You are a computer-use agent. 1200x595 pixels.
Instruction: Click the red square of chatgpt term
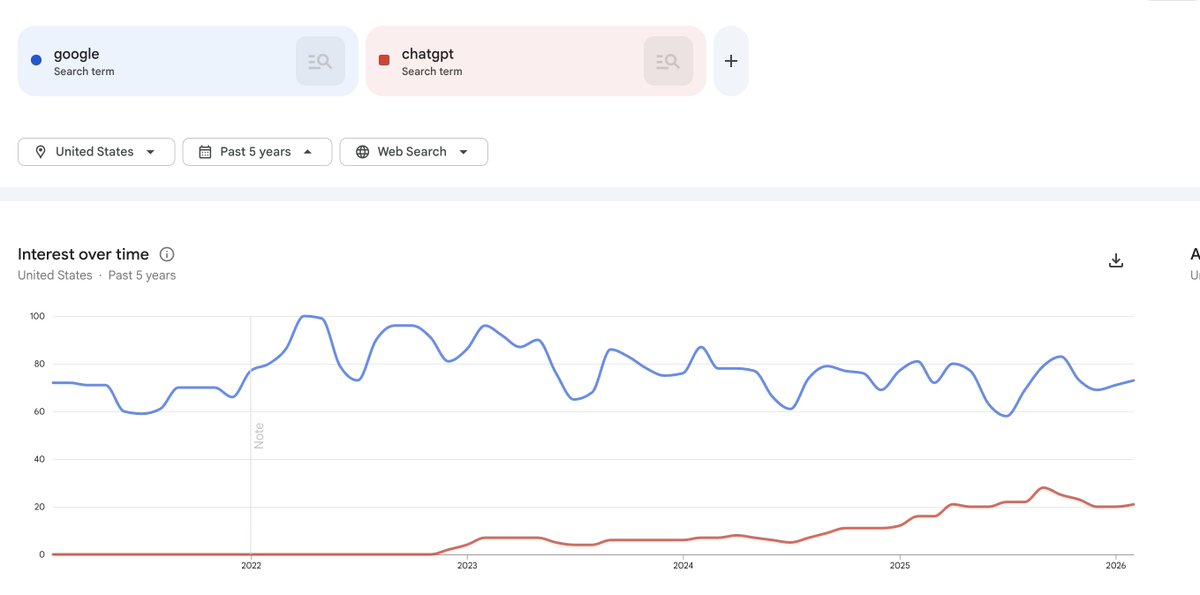click(384, 60)
